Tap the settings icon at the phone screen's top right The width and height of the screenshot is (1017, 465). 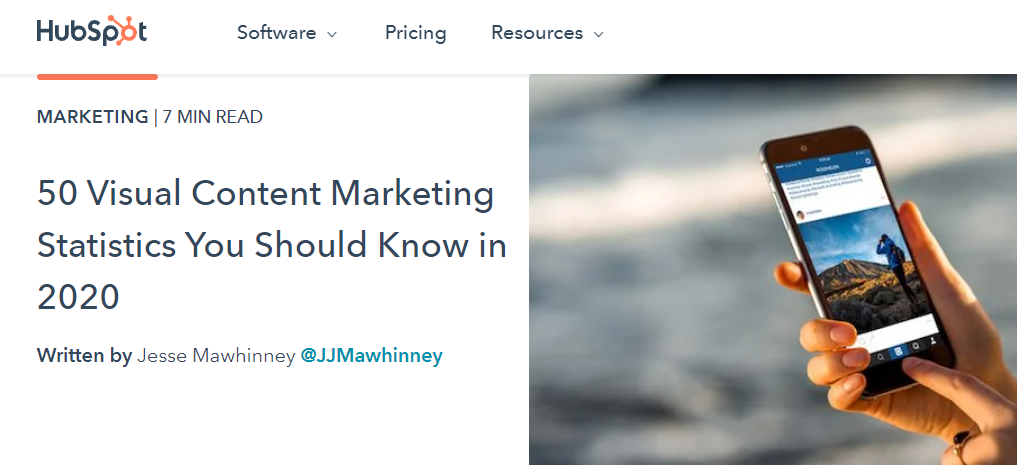pyautogui.click(x=868, y=160)
